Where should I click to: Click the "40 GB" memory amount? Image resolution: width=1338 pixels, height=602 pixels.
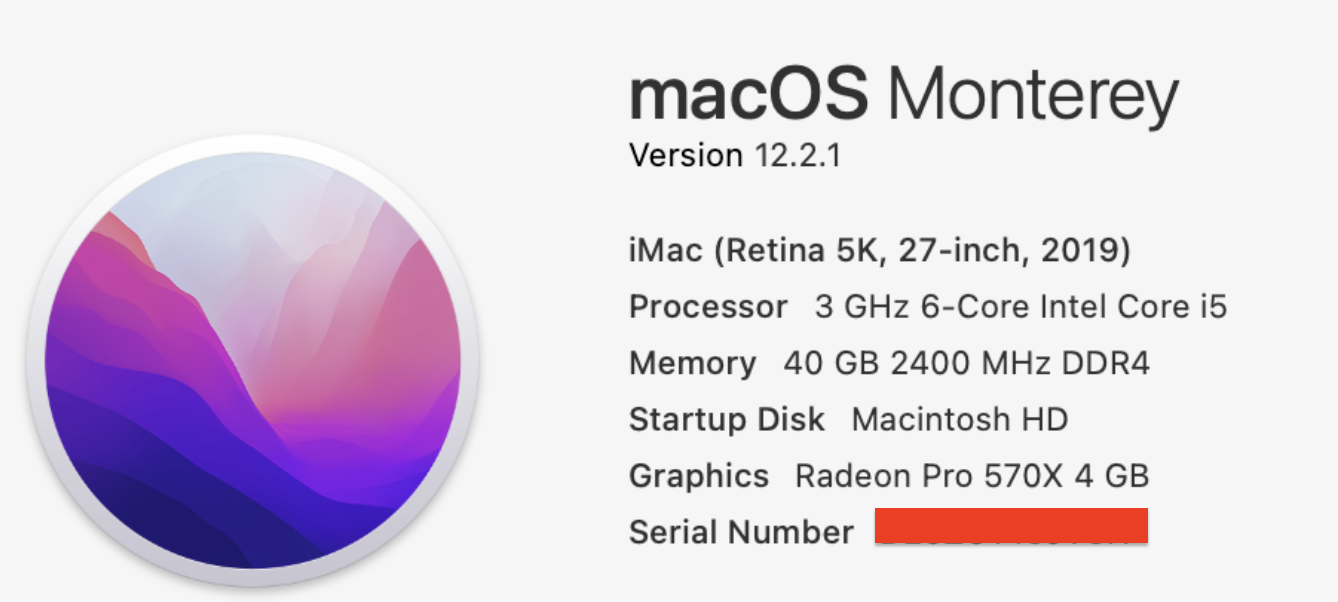832,363
